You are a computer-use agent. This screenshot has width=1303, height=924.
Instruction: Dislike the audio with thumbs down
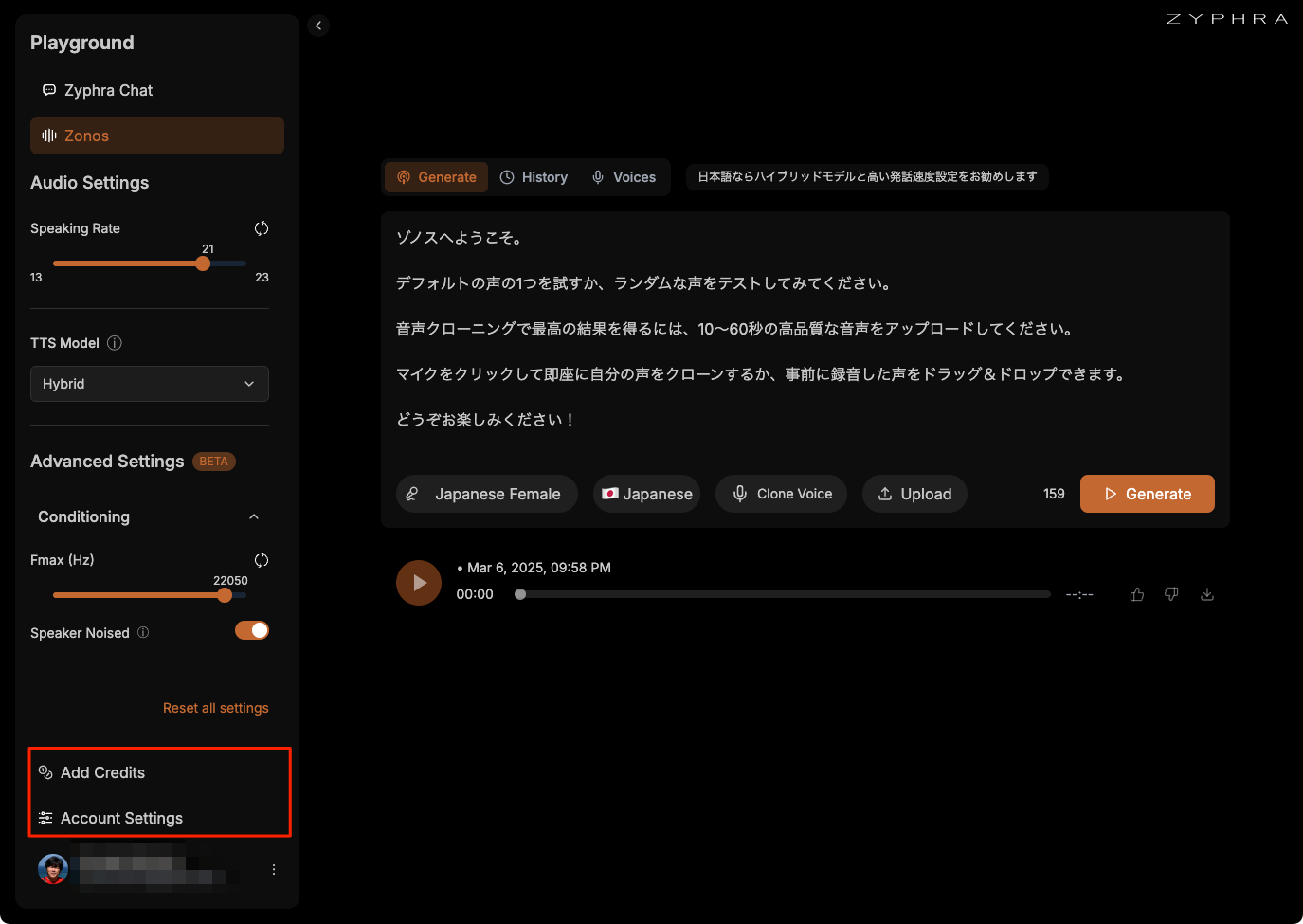(1171, 594)
